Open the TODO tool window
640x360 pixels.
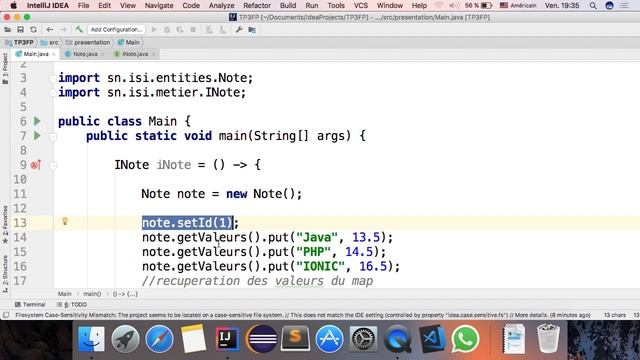pos(72,304)
